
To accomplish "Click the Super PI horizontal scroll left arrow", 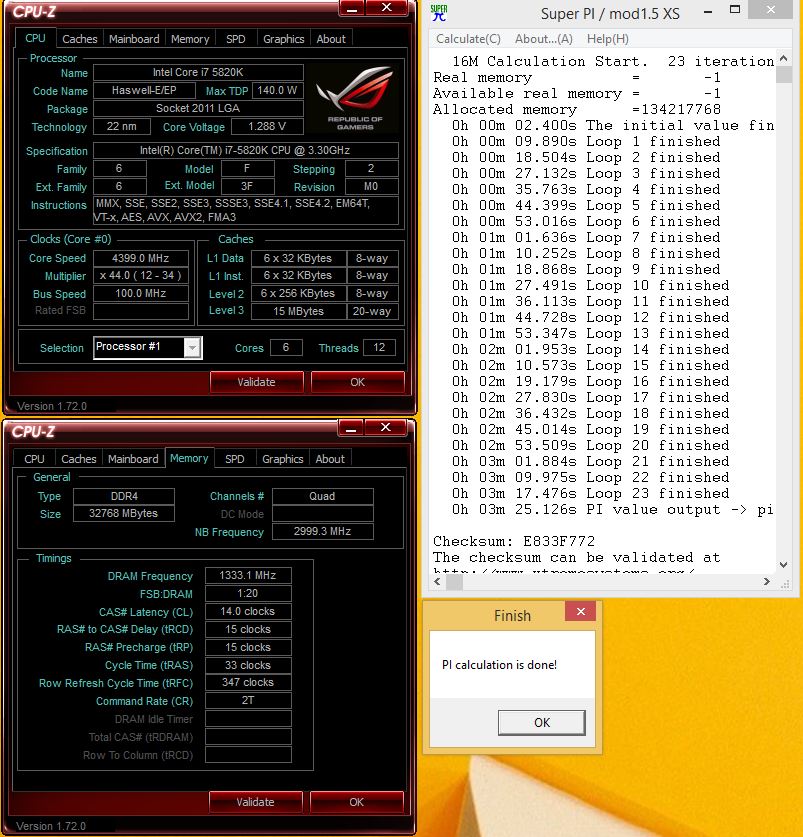I will pyautogui.click(x=437, y=582).
